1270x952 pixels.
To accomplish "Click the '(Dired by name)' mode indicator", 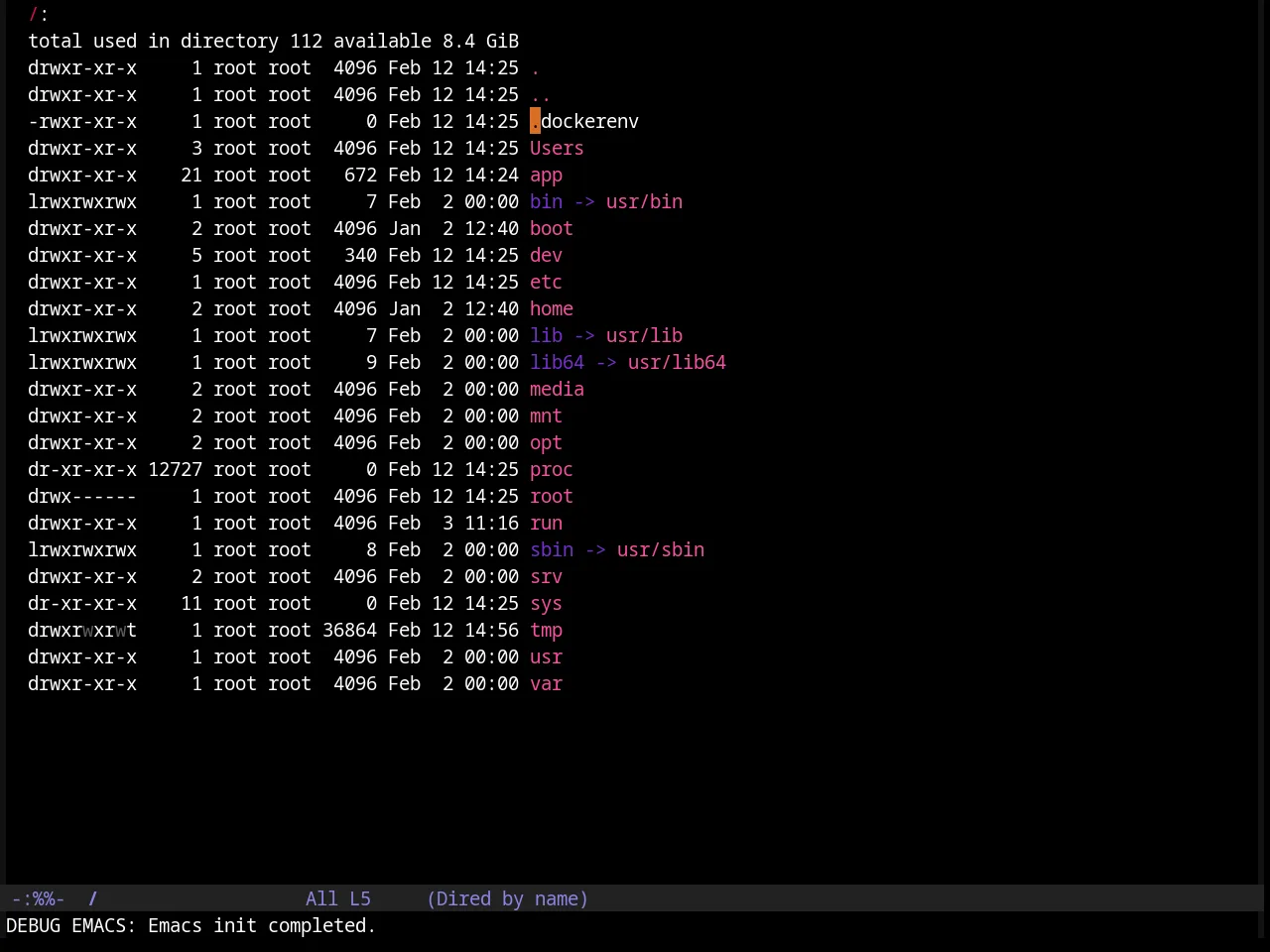I will click(x=507, y=898).
